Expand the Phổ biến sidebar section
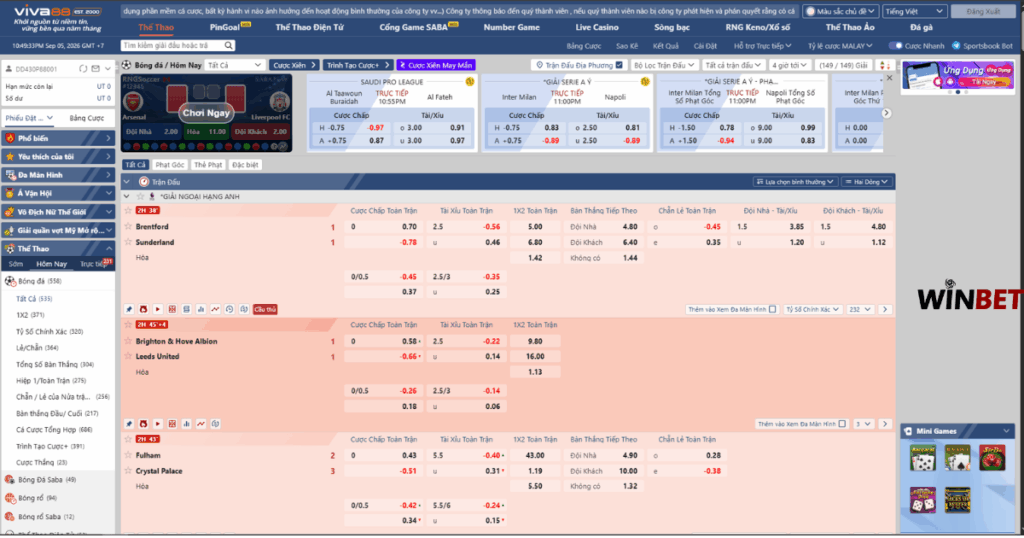 tap(57, 138)
